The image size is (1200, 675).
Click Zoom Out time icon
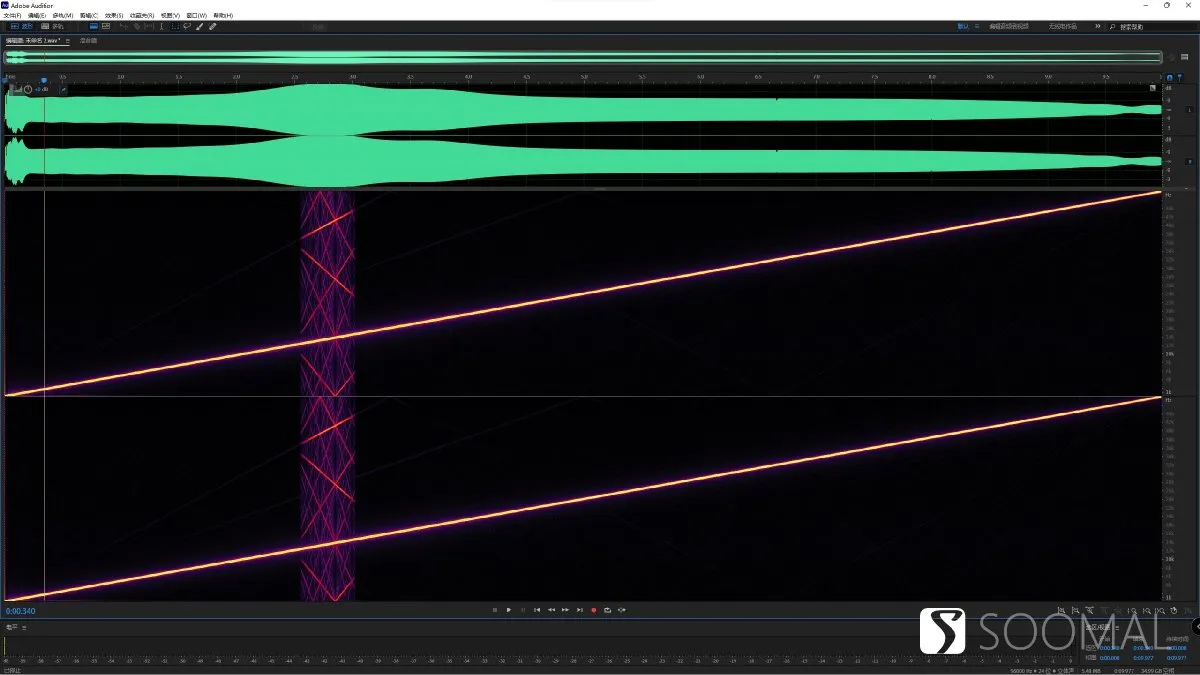click(x=1103, y=609)
